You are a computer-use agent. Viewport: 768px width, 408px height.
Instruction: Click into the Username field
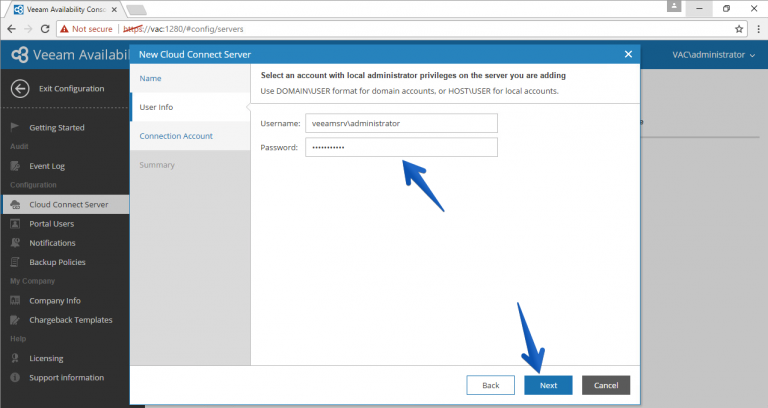[401, 123]
